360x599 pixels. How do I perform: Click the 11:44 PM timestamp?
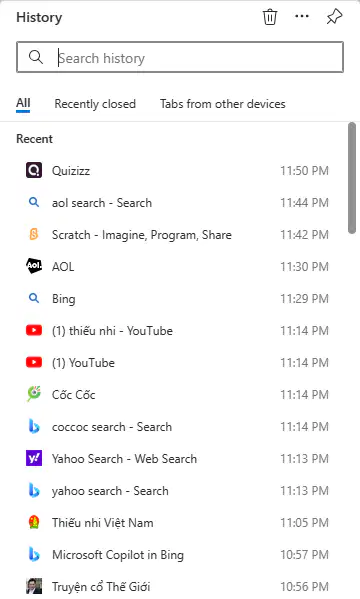coord(304,202)
